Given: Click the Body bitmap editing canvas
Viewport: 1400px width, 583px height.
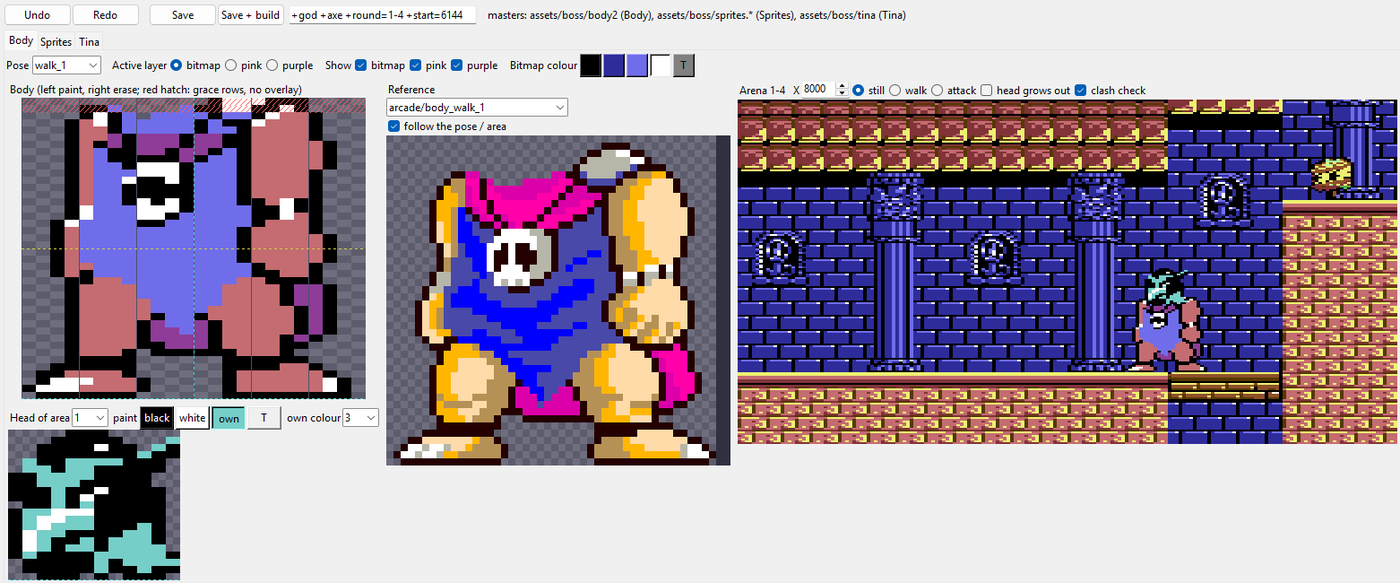Looking at the screenshot, I should point(194,249).
